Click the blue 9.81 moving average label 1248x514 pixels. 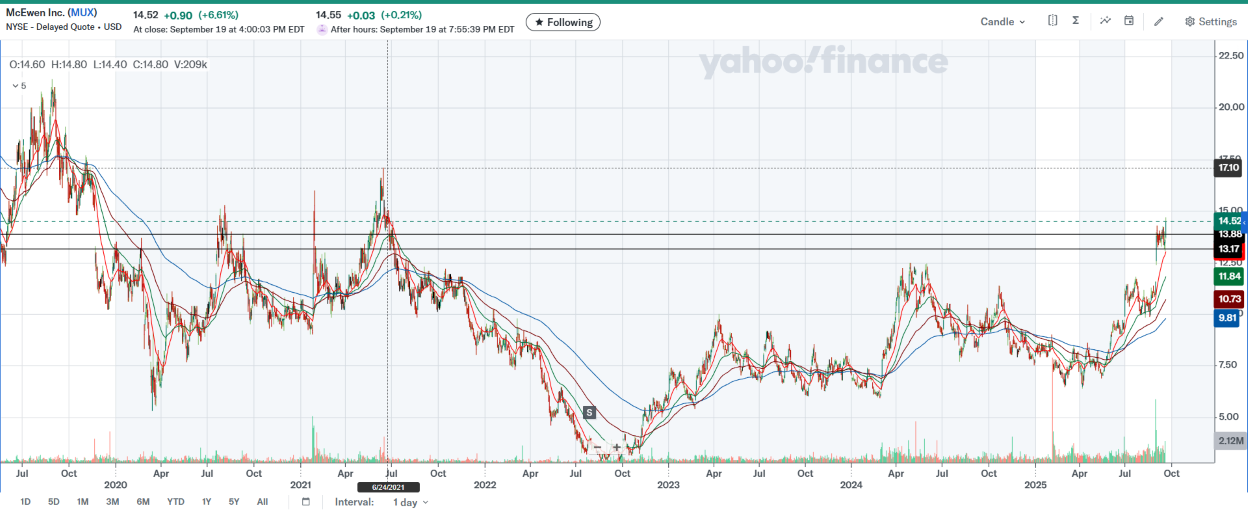1227,318
